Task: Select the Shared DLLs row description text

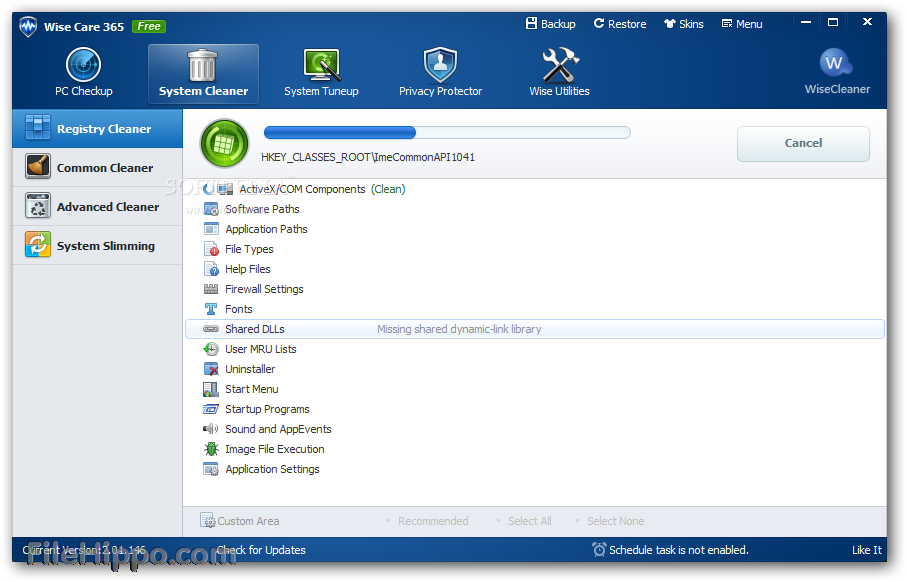Action: click(x=459, y=329)
